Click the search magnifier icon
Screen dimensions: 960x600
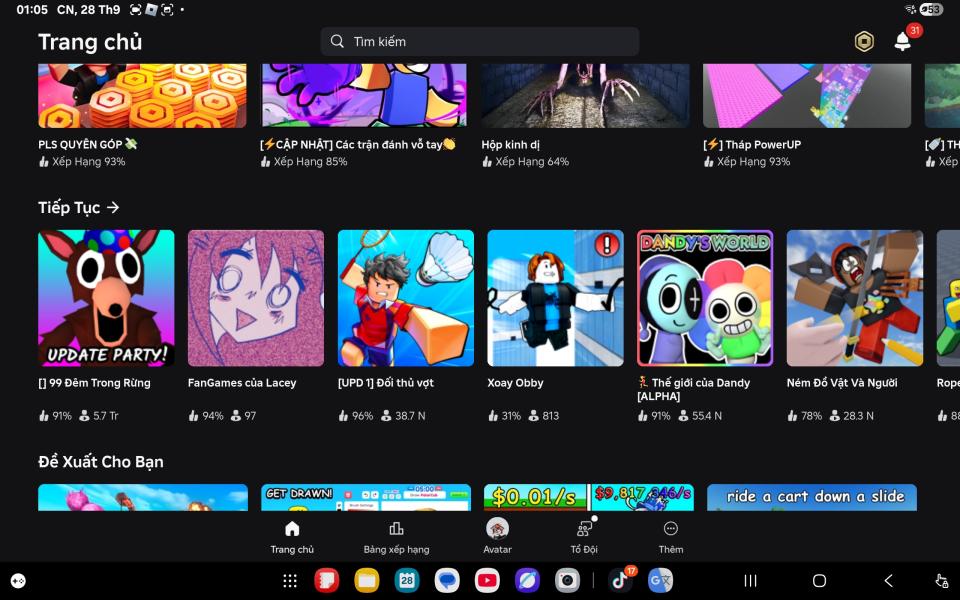(x=337, y=41)
